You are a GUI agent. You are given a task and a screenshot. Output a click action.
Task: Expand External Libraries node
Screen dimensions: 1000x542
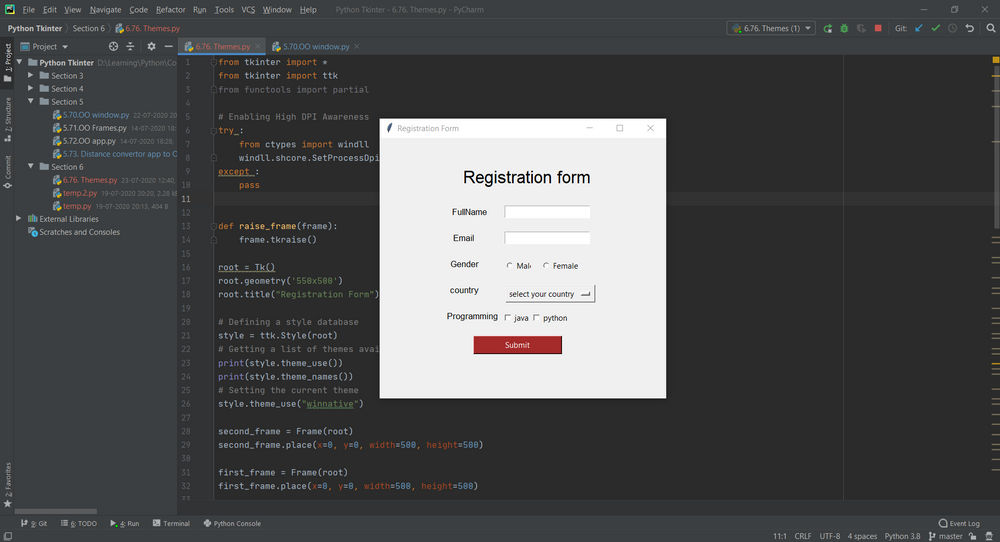click(19, 219)
